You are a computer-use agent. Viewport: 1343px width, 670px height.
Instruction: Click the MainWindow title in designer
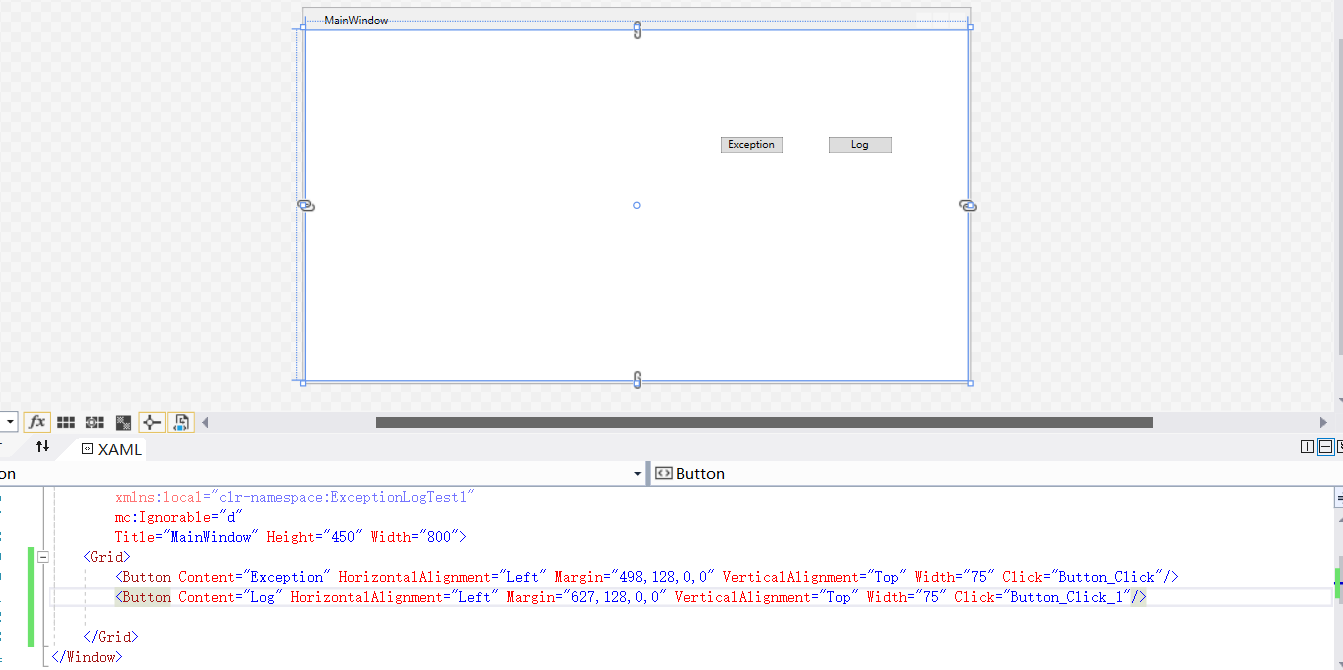pyautogui.click(x=356, y=20)
